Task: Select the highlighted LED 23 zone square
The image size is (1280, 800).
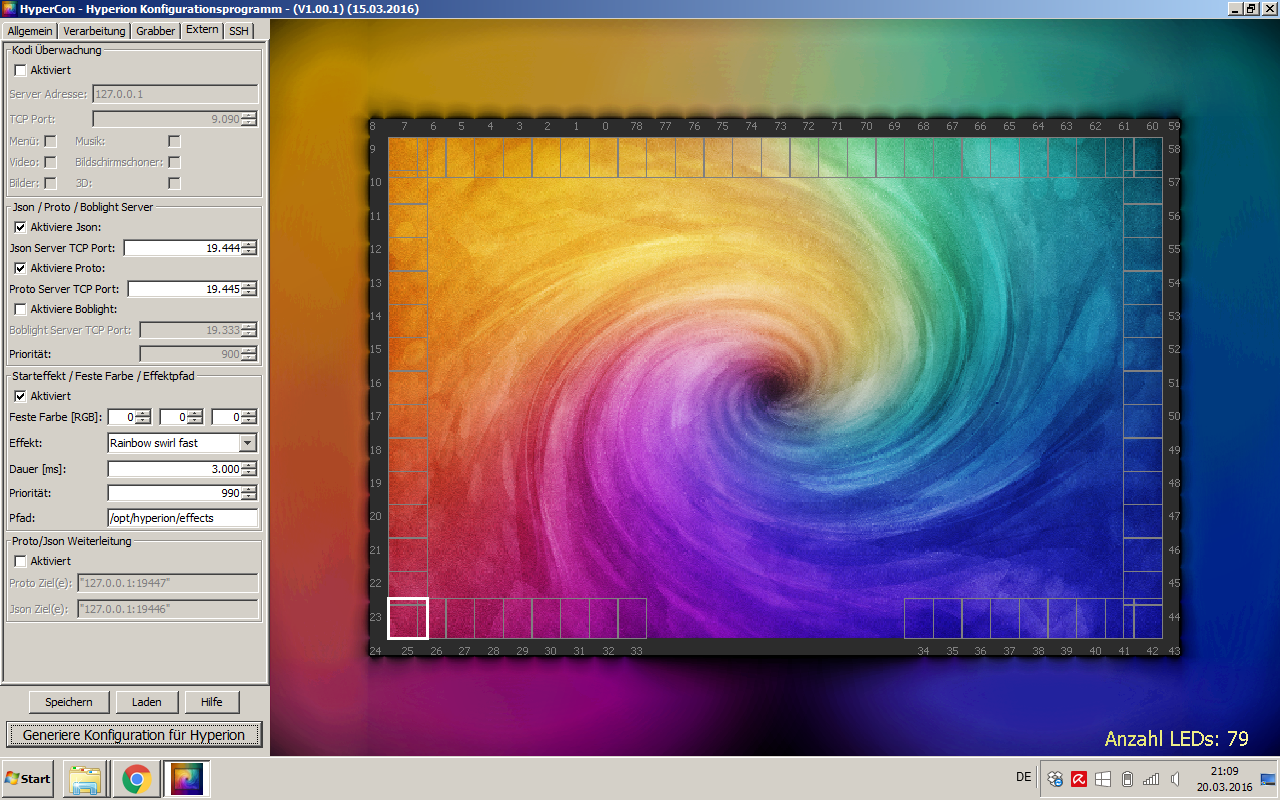Action: 407,618
